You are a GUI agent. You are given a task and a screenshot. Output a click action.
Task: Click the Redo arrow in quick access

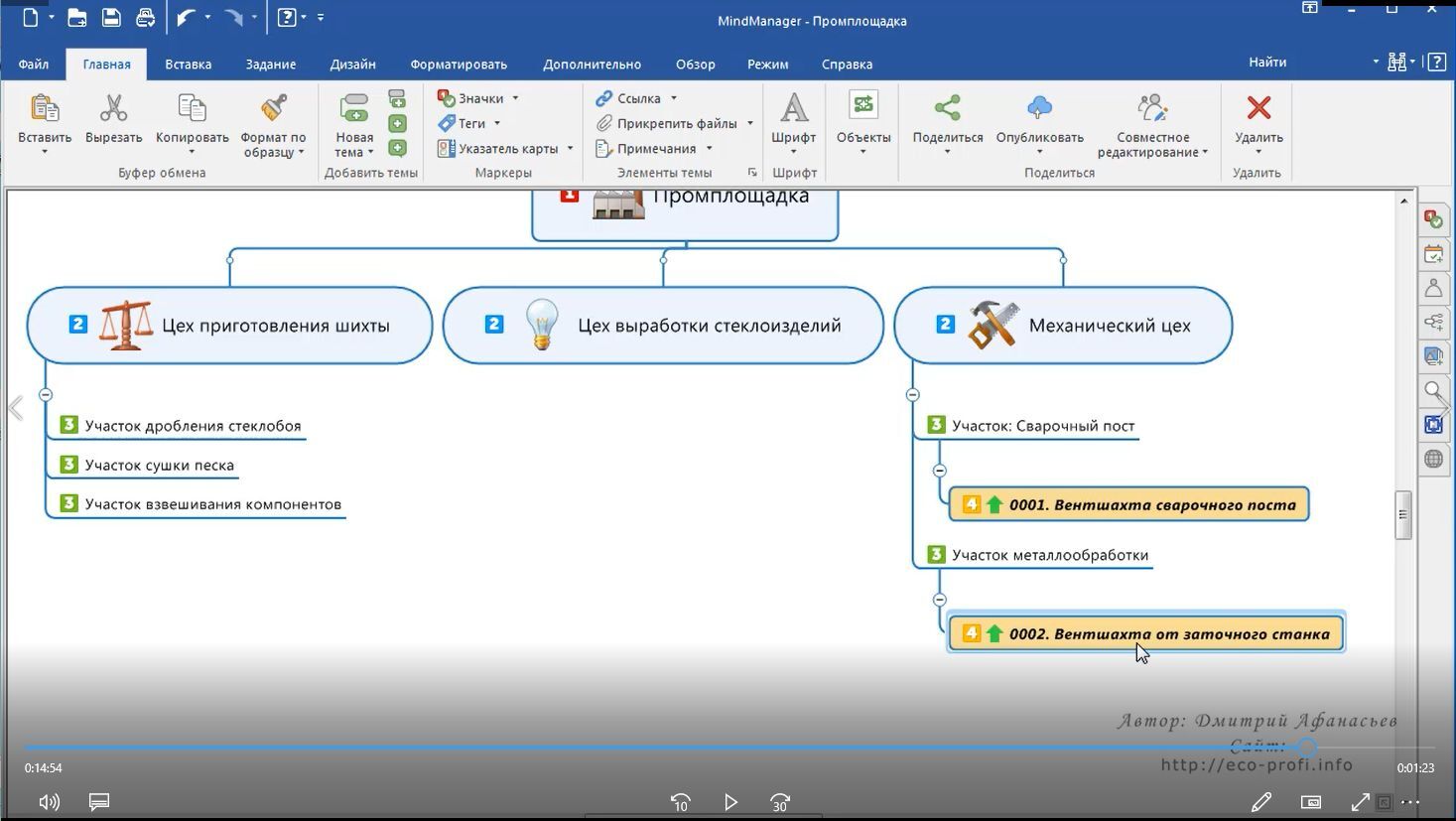coord(233,17)
